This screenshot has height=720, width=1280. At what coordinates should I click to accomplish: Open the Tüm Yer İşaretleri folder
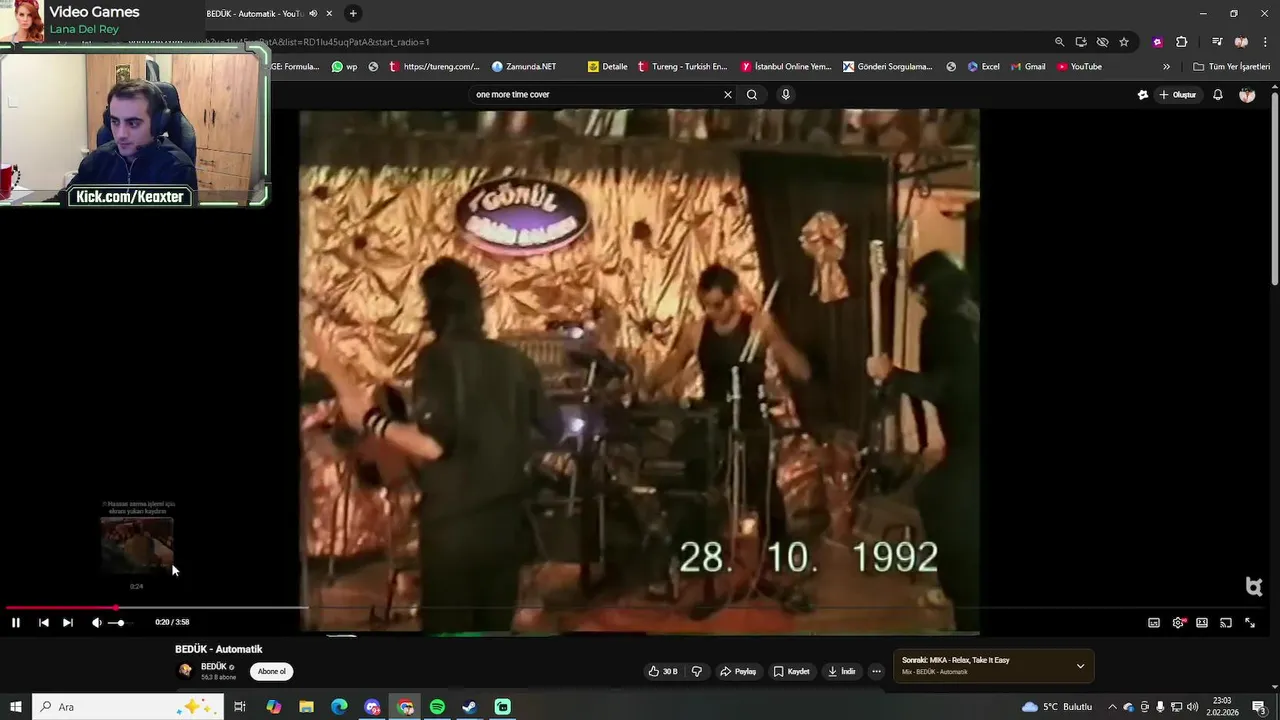click(x=1231, y=67)
